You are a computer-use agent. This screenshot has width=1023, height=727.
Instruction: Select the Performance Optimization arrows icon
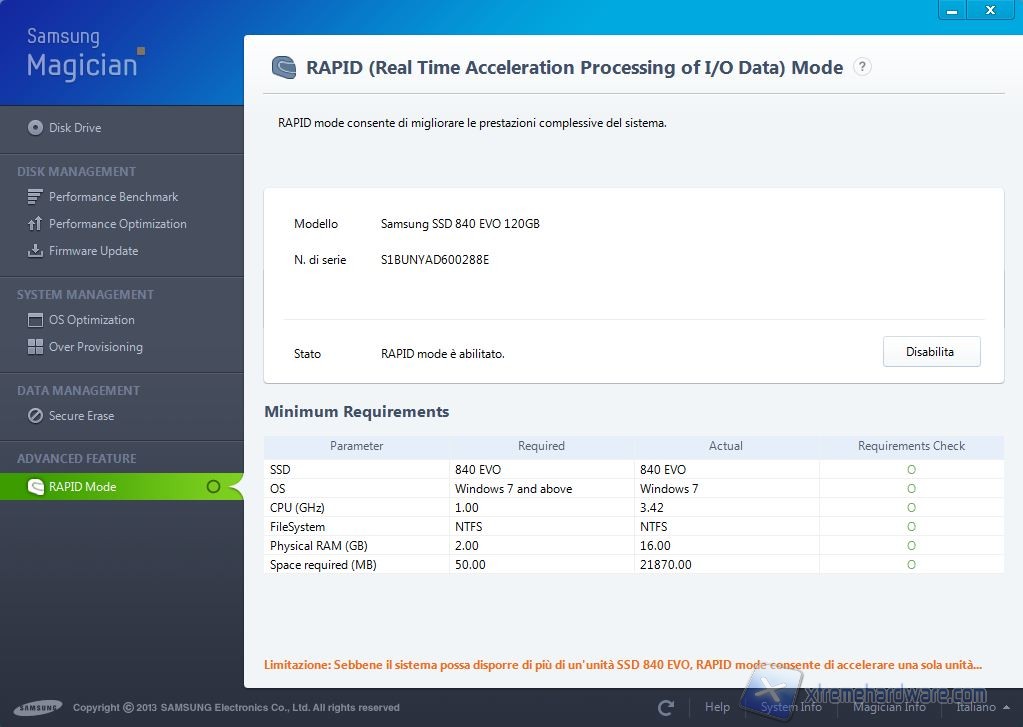36,224
